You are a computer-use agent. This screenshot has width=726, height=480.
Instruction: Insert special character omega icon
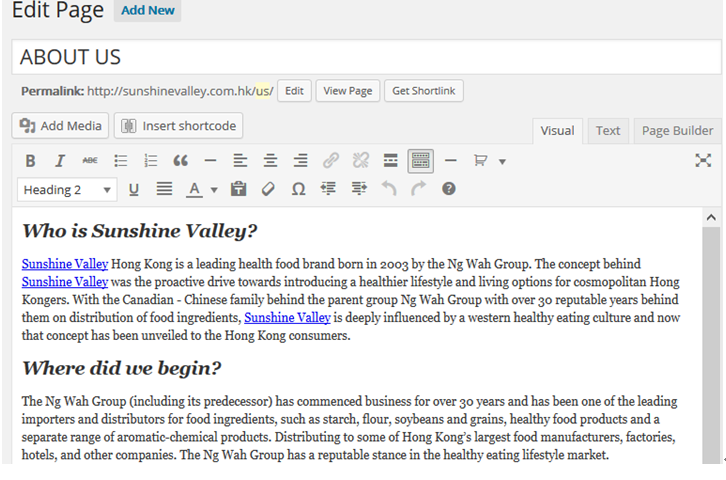tap(299, 189)
